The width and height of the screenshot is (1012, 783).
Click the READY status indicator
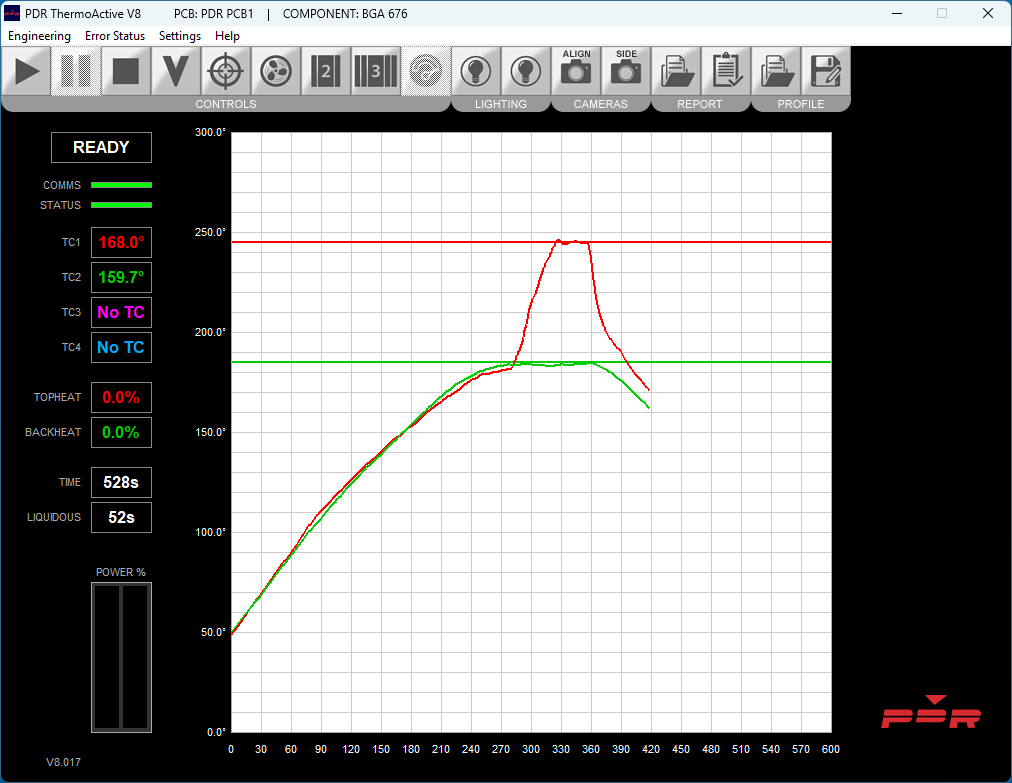(101, 147)
